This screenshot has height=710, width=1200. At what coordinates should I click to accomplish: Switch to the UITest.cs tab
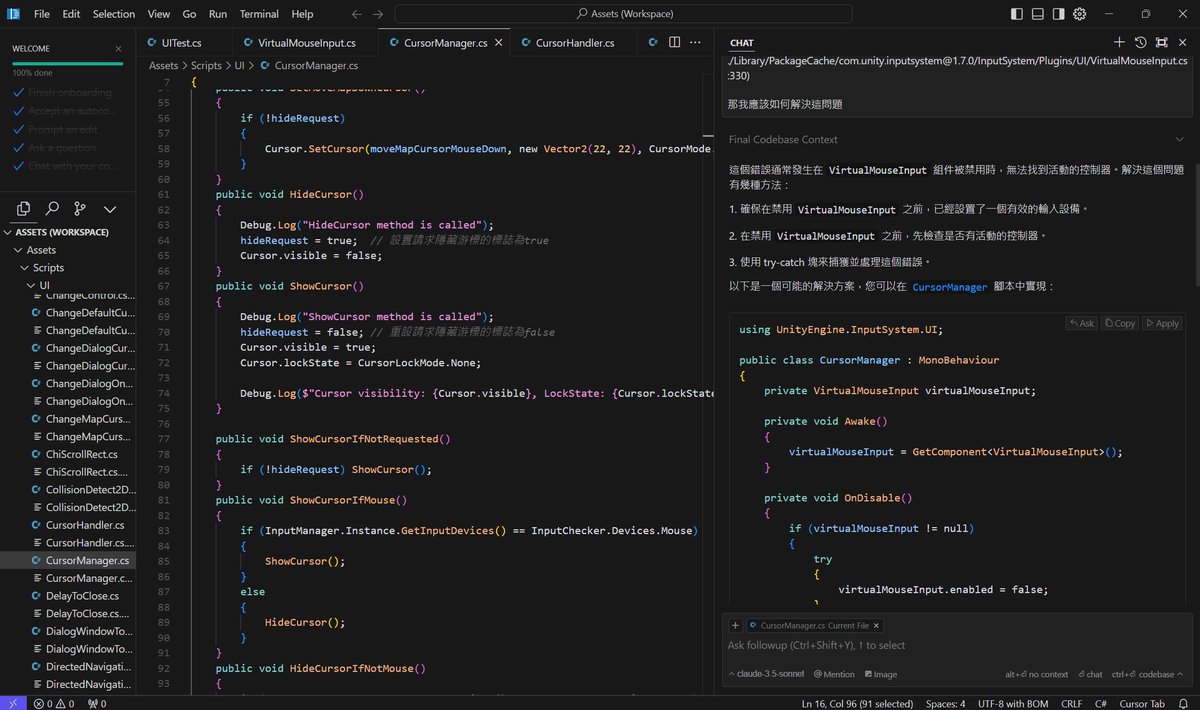tap(182, 43)
